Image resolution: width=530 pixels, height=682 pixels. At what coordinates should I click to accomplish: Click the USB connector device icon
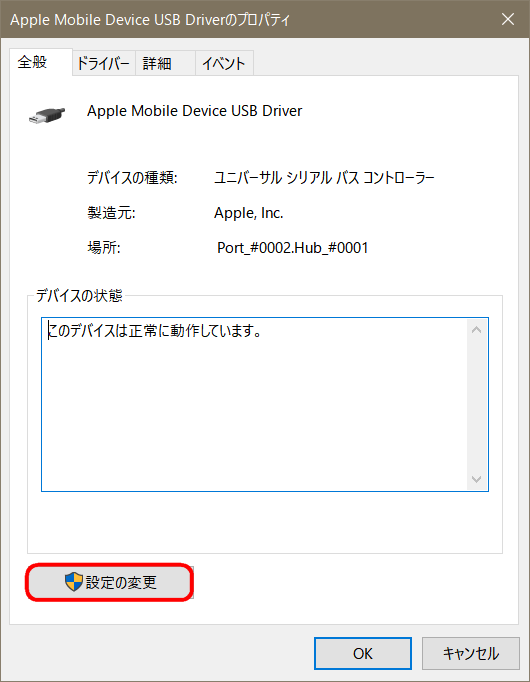click(47, 115)
